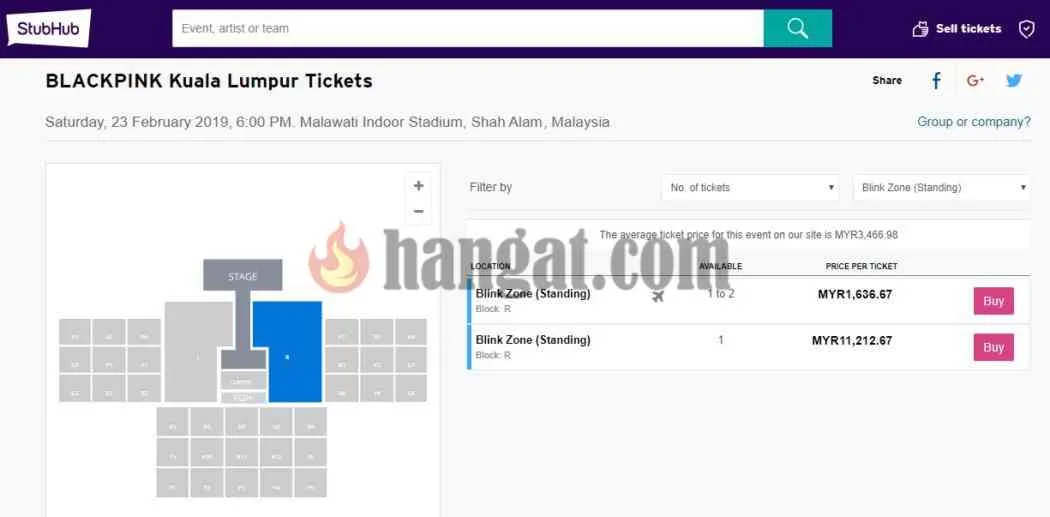Click the Sell tickets ticket icon
The width and height of the screenshot is (1050, 517).
tap(921, 29)
